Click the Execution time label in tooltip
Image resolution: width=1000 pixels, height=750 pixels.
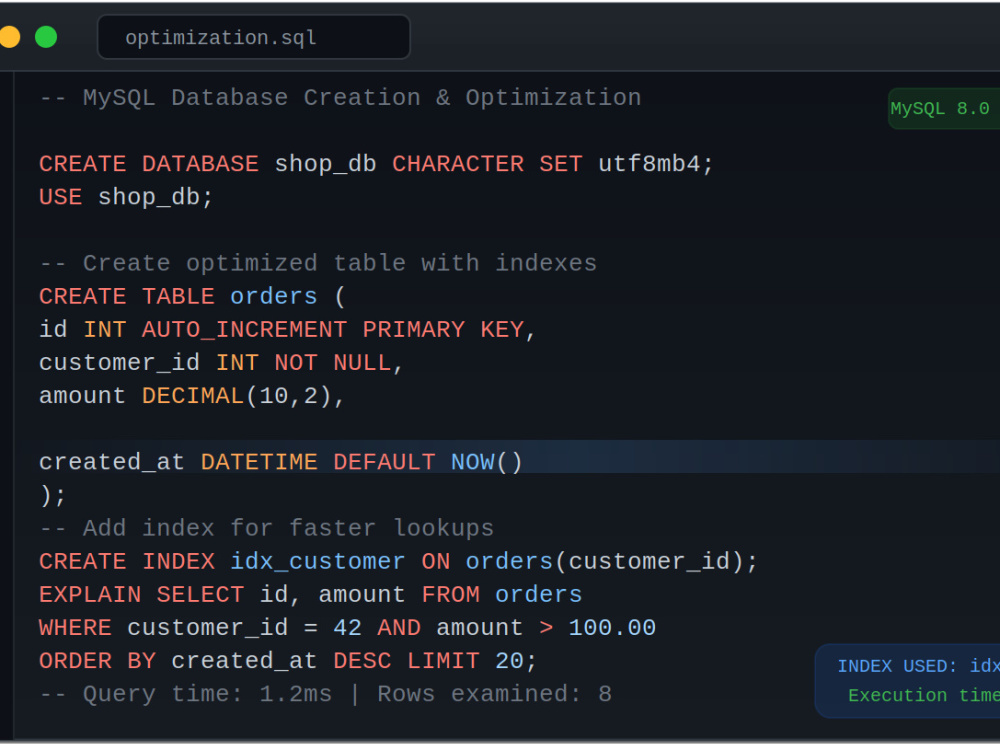pyautogui.click(x=923, y=695)
